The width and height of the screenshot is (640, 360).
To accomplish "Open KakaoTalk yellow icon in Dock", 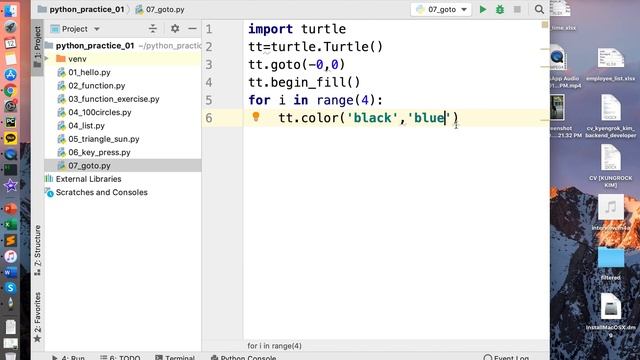I will 10,138.
